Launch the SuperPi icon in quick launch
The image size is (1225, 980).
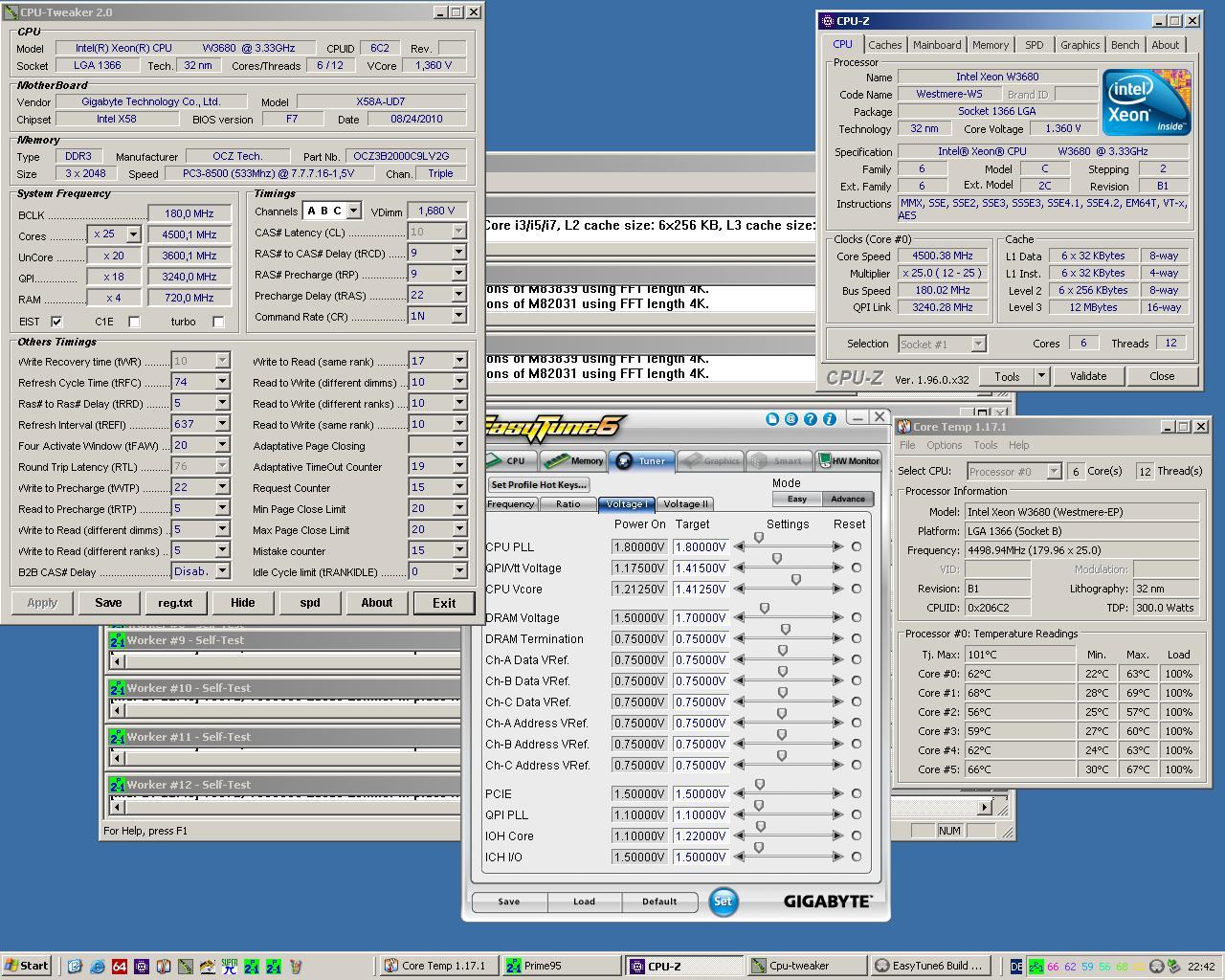(229, 967)
